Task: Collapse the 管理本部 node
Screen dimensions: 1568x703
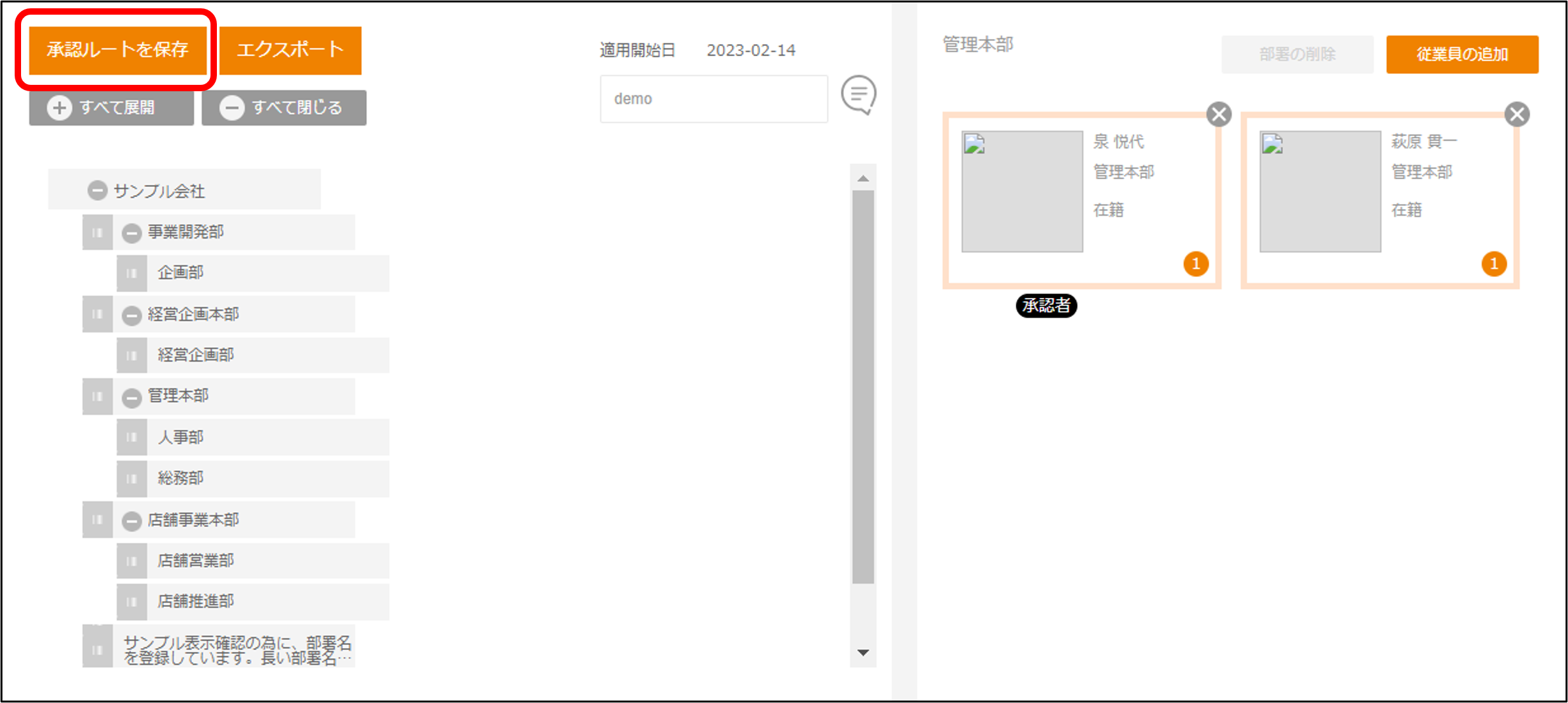Action: click(131, 397)
